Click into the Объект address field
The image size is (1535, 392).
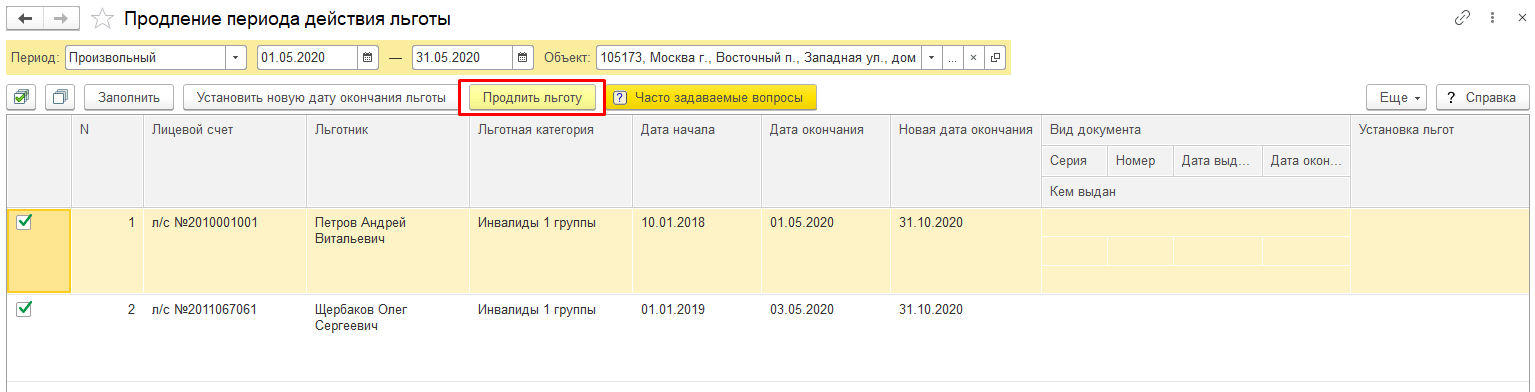(758, 57)
